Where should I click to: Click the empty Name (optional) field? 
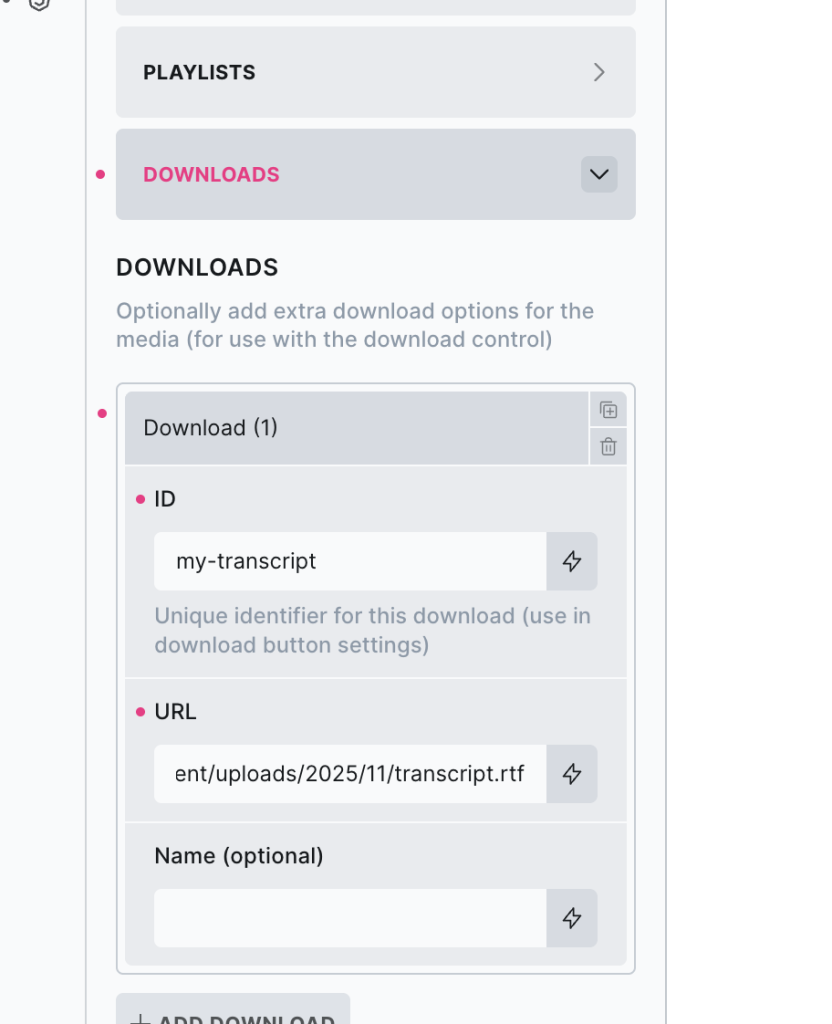[350, 918]
